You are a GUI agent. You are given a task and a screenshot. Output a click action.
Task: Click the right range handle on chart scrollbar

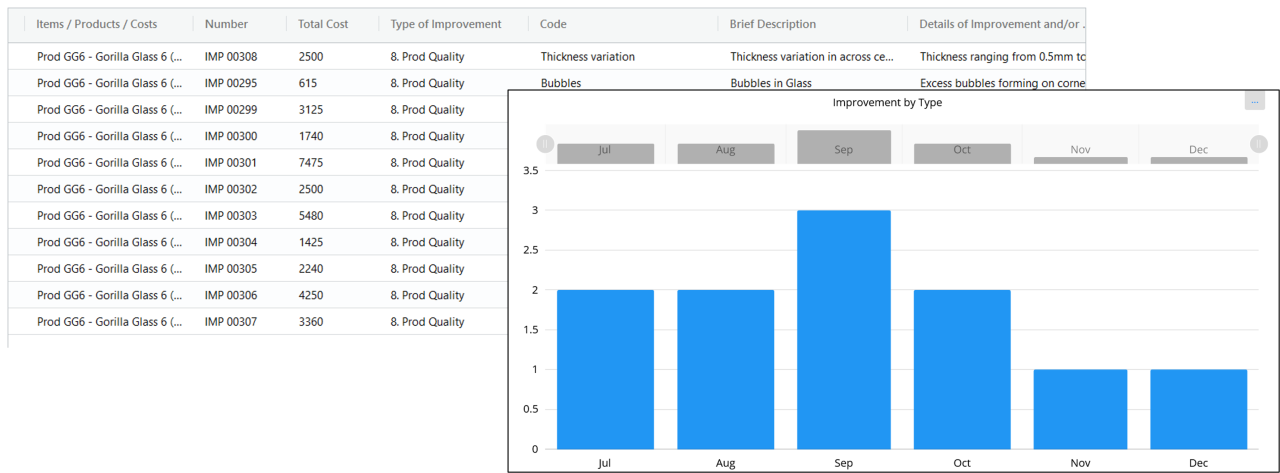(x=1258, y=144)
